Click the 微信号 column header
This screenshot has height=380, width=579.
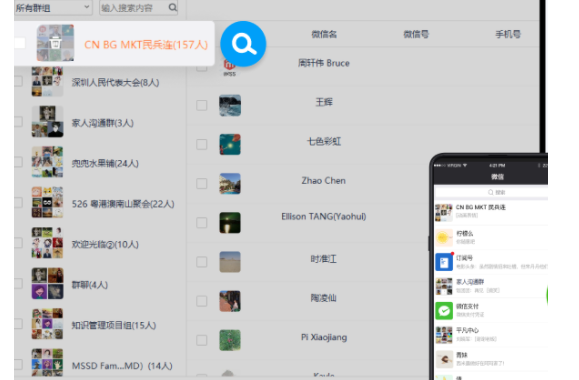tap(416, 34)
